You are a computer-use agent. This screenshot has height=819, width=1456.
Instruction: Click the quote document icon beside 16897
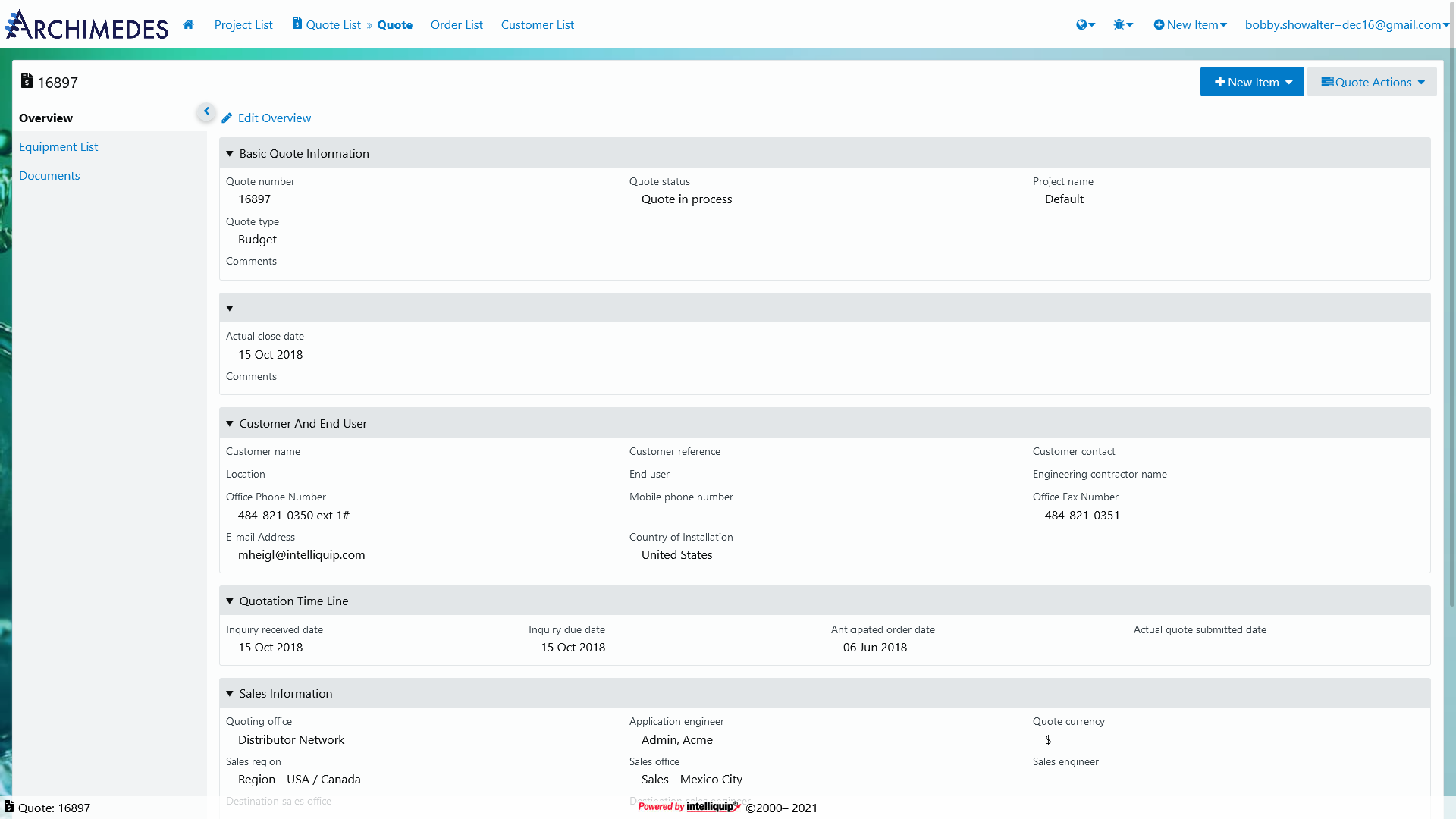pos(27,80)
